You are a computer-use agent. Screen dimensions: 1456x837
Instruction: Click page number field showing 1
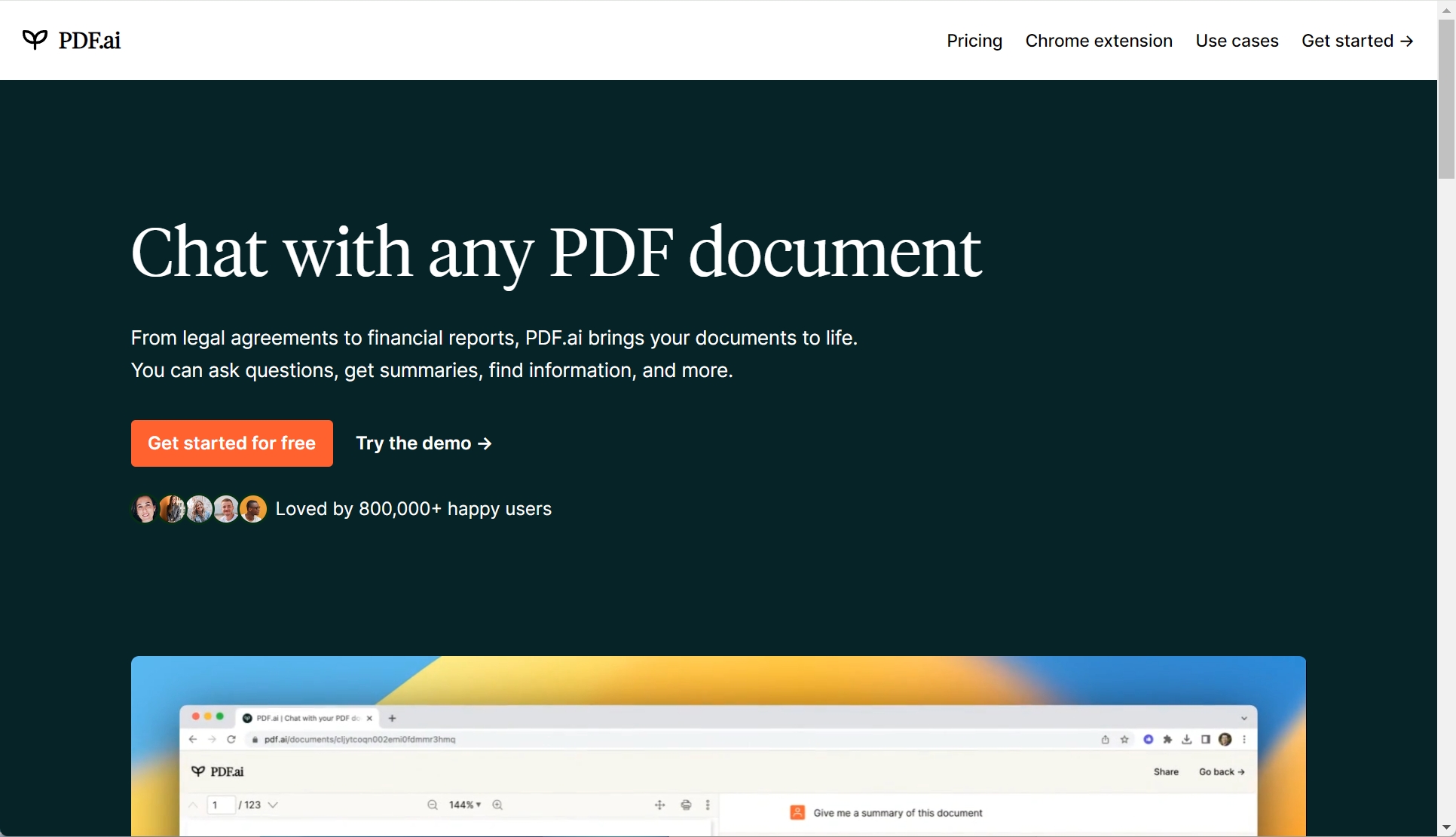[221, 805]
